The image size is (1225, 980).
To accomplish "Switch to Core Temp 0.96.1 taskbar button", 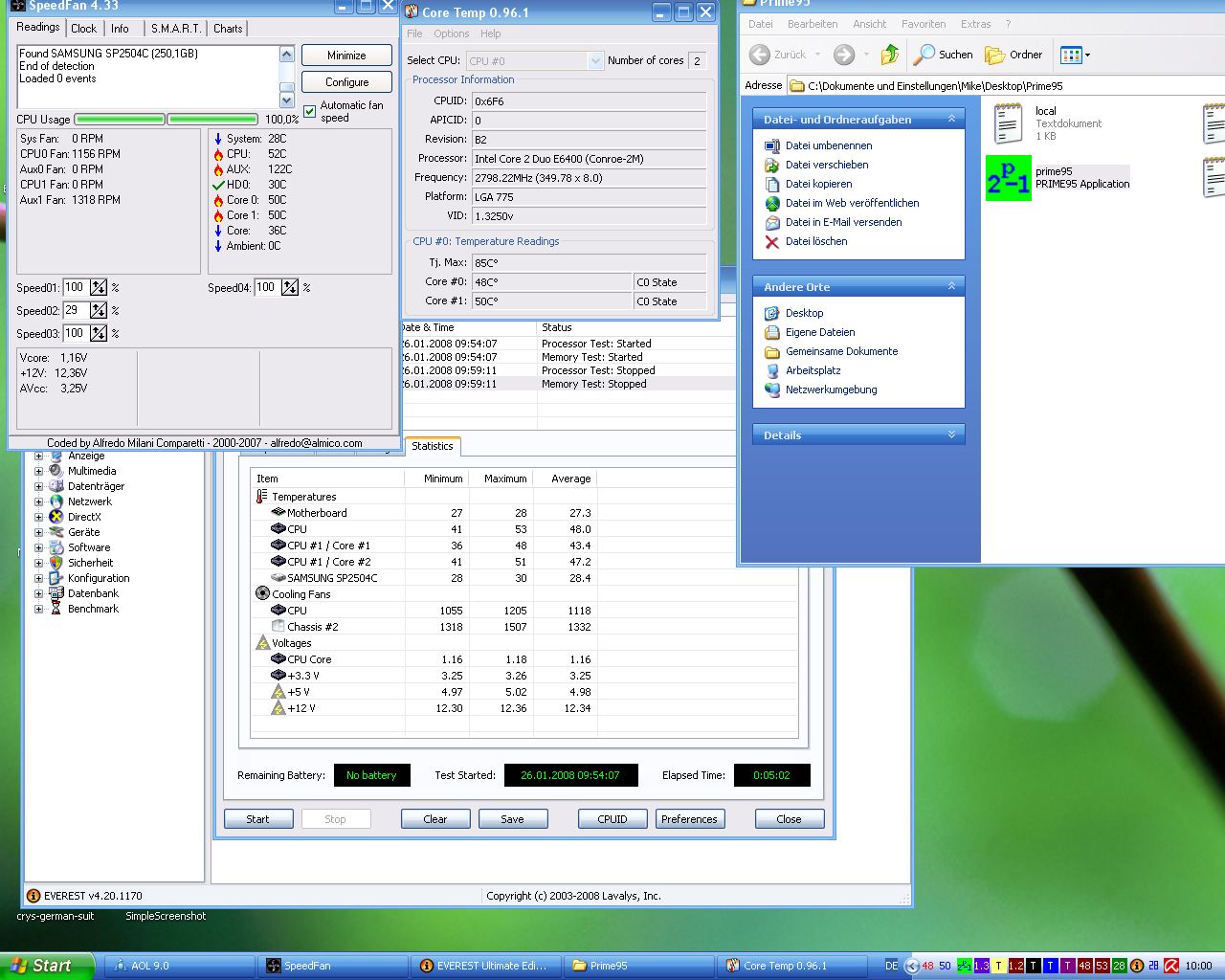I will point(791,966).
